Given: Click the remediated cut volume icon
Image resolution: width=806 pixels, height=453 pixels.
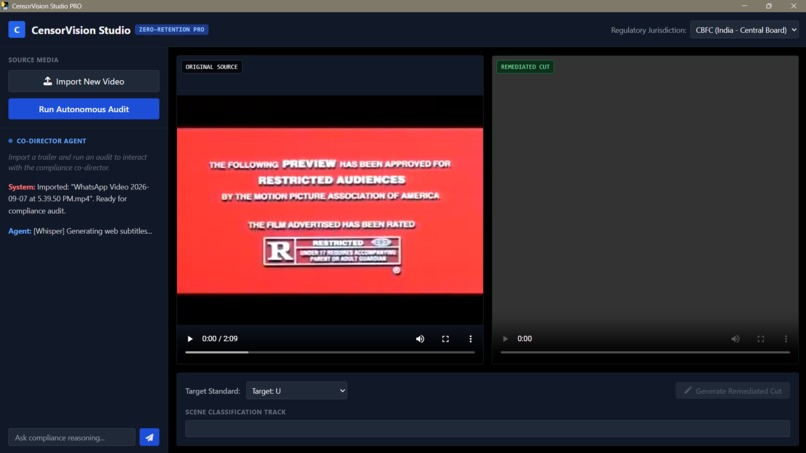Looking at the screenshot, I should [x=736, y=339].
